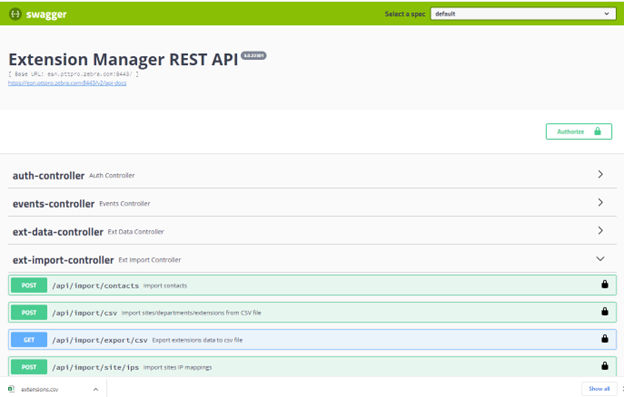
Task: Click Show all downloads button
Action: [x=599, y=389]
